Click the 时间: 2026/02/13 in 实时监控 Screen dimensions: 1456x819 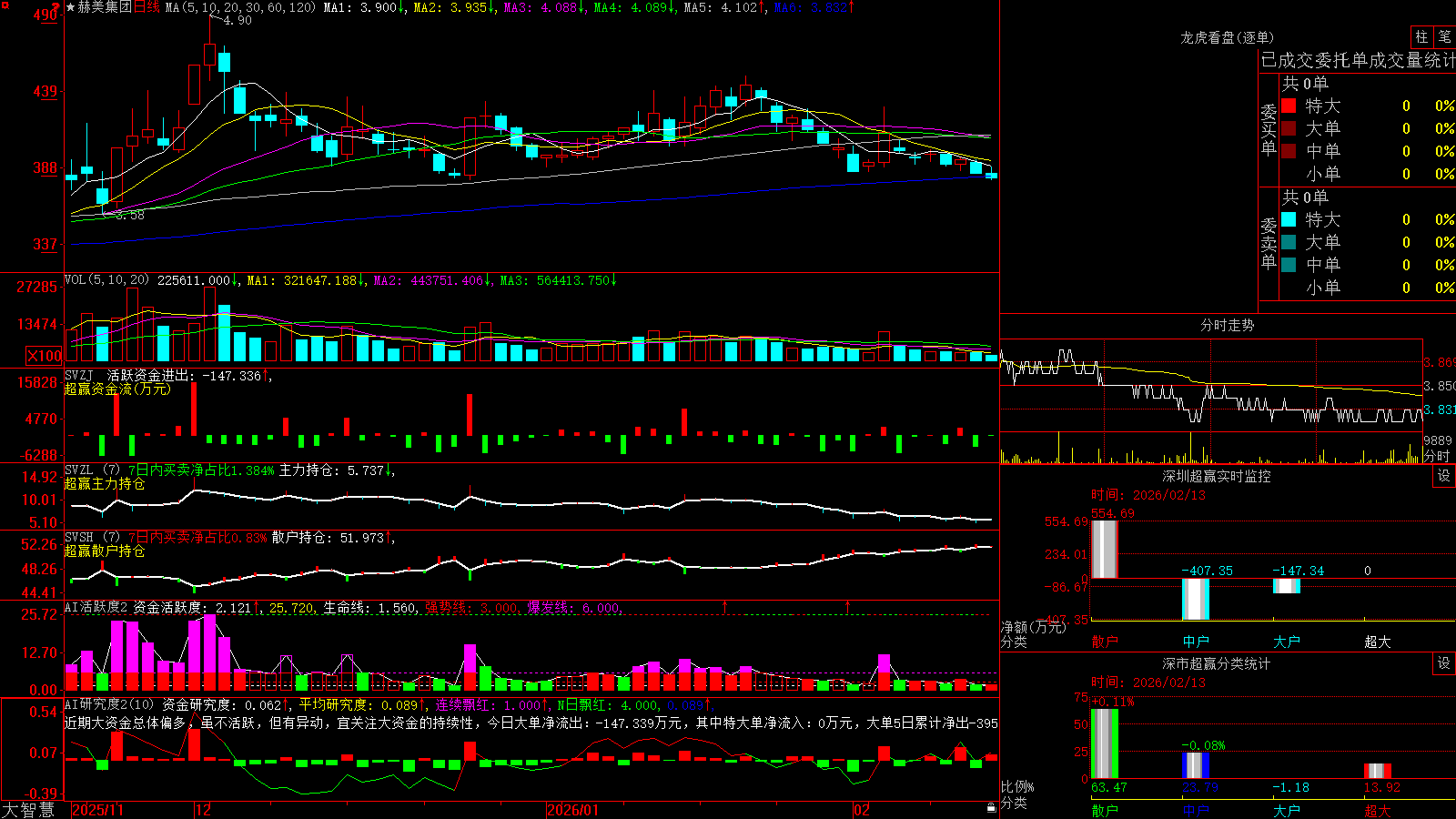[x=1148, y=495]
